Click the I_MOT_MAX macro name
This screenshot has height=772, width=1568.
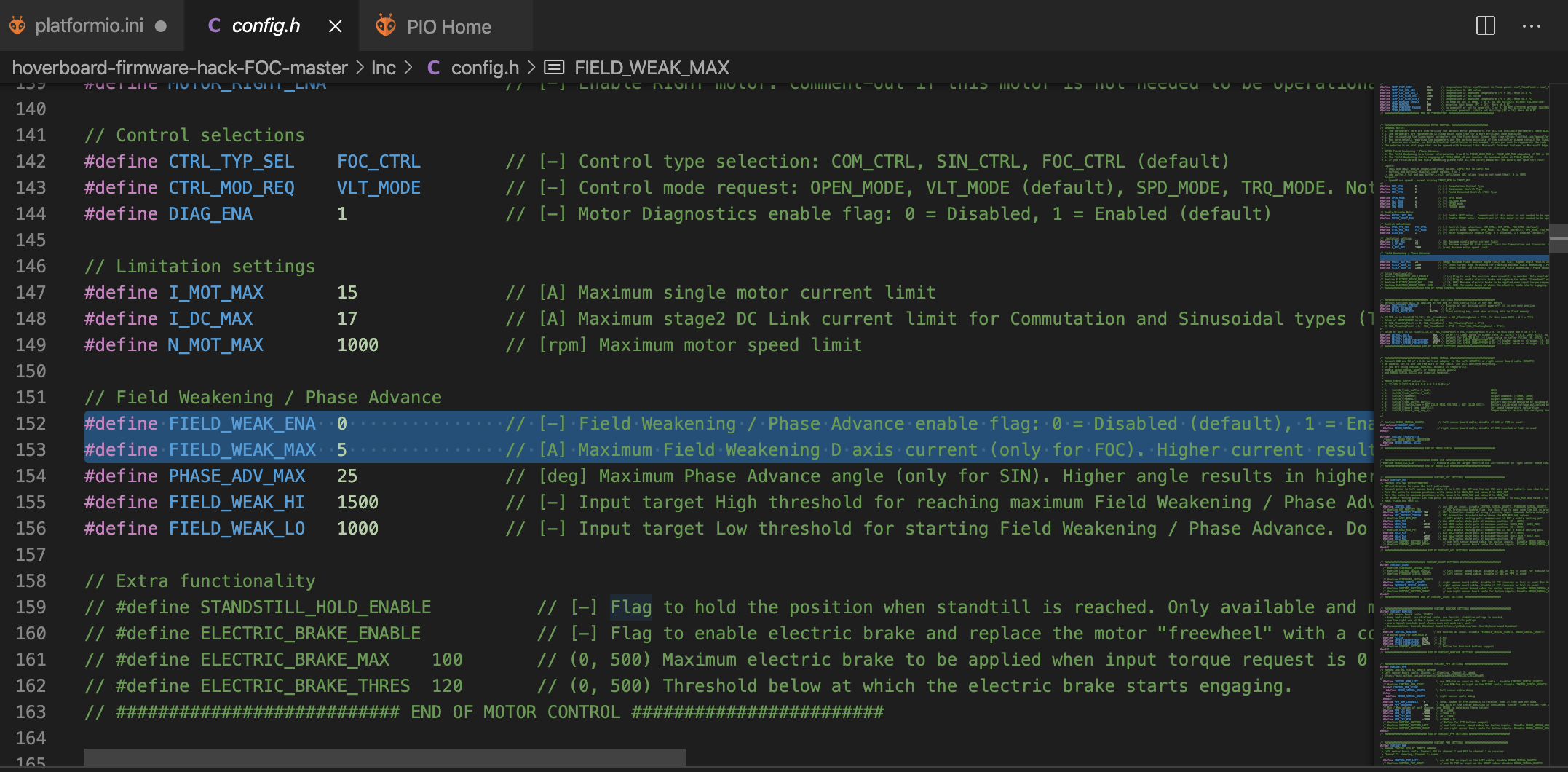tap(215, 293)
